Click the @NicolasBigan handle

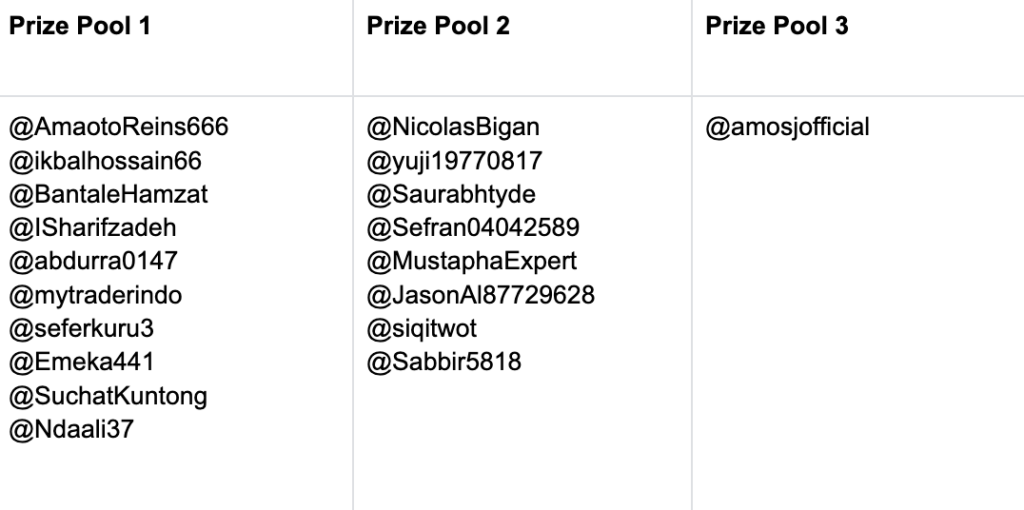(453, 127)
